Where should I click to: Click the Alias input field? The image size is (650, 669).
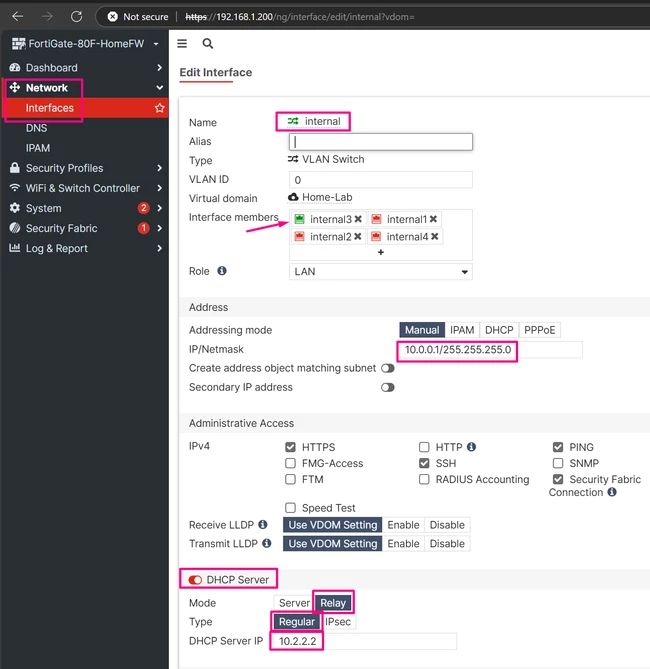pyautogui.click(x=381, y=142)
